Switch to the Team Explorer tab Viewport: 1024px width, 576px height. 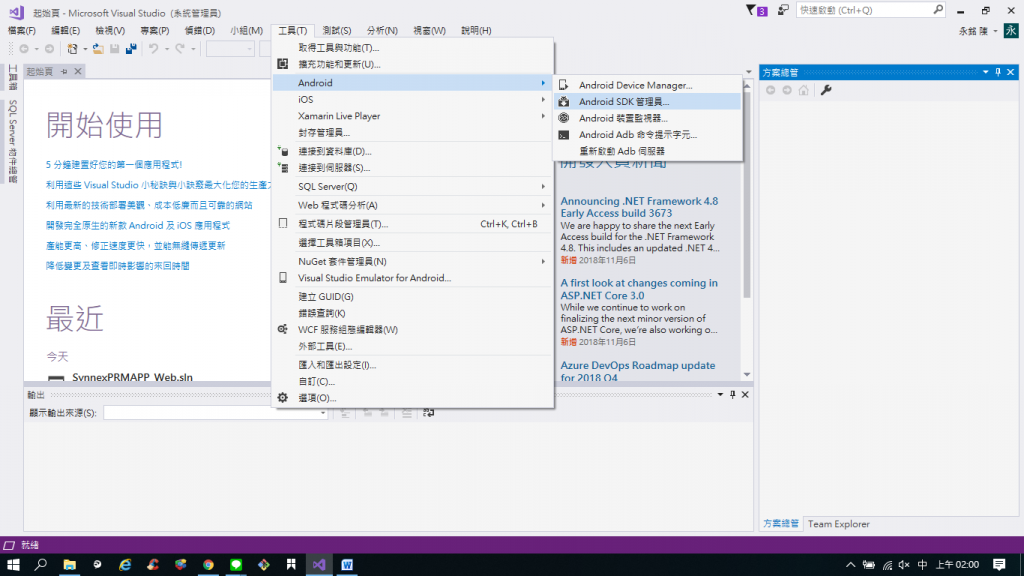click(839, 524)
